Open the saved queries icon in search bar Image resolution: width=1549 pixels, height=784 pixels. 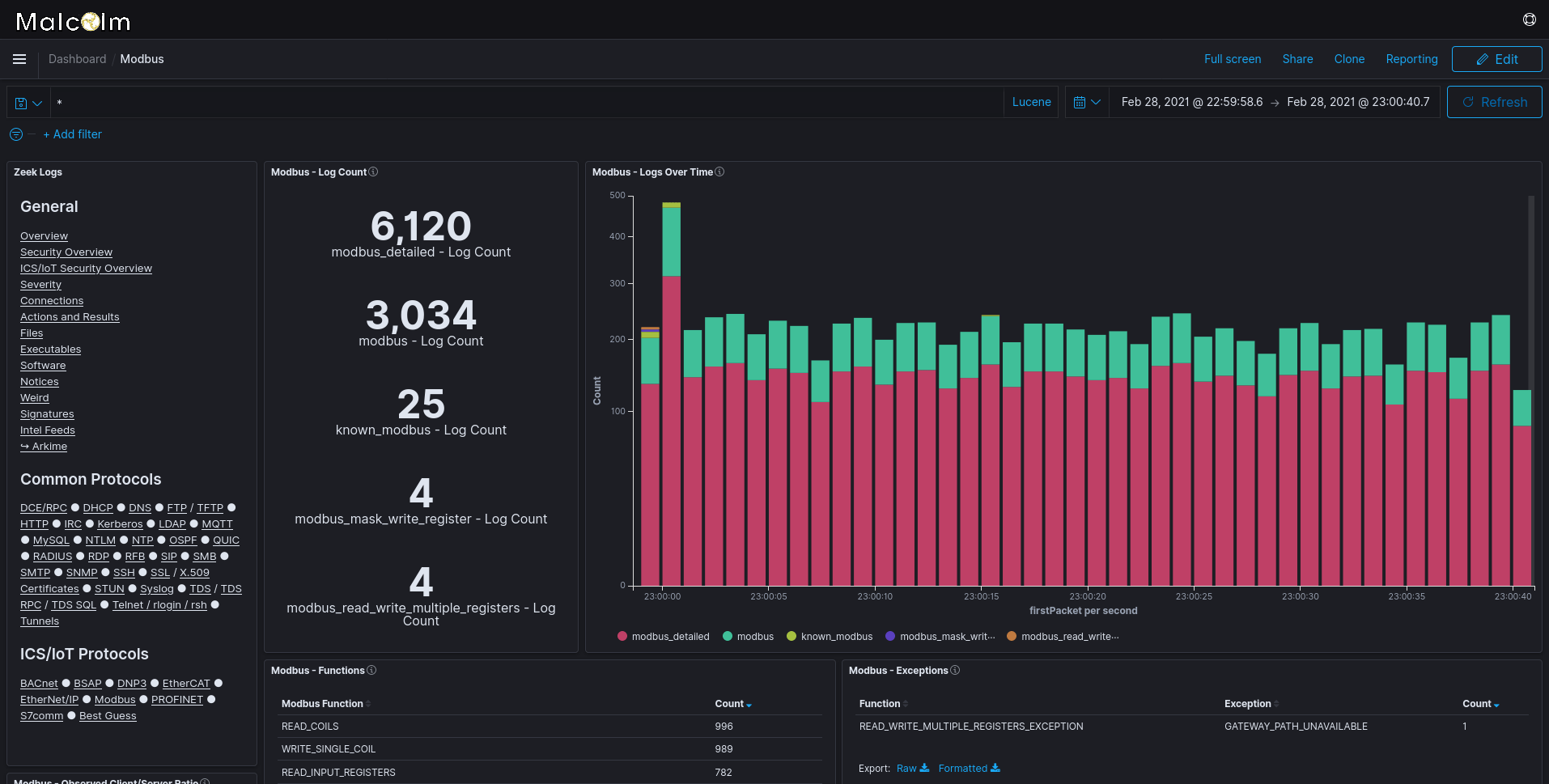[22, 102]
